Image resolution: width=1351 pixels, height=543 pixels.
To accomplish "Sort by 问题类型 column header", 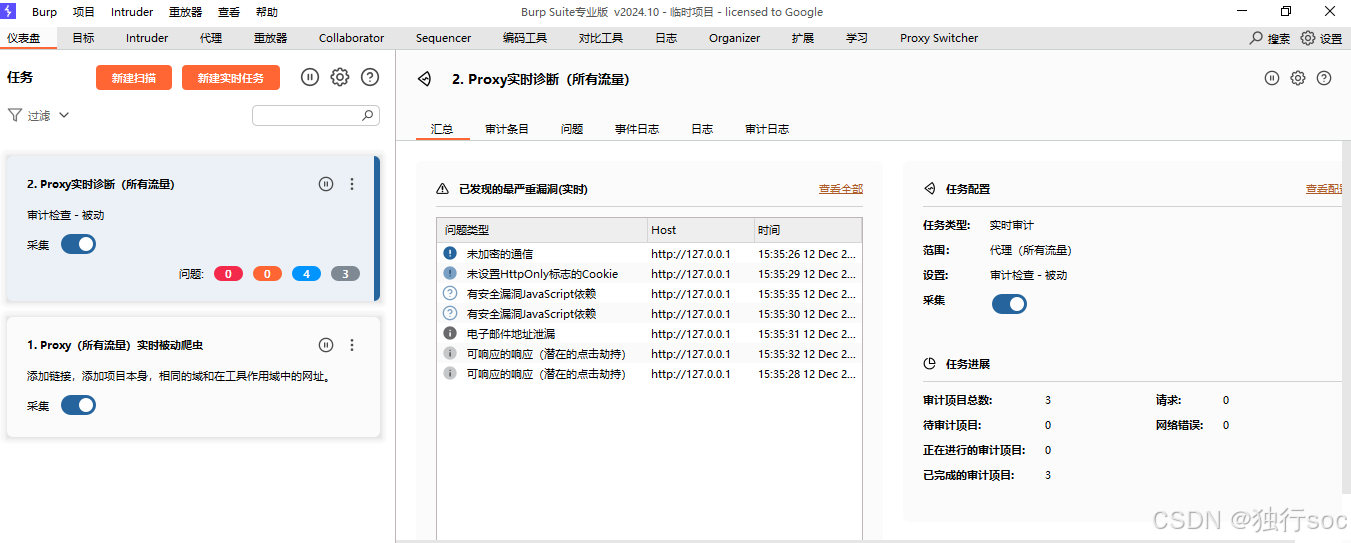I will (542, 230).
